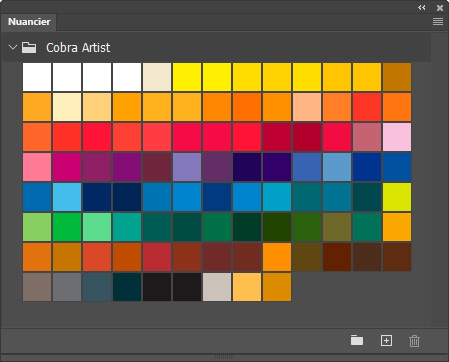The image size is (449, 362).
Task: Open the Nuancier panel options menu
Action: click(x=438, y=22)
